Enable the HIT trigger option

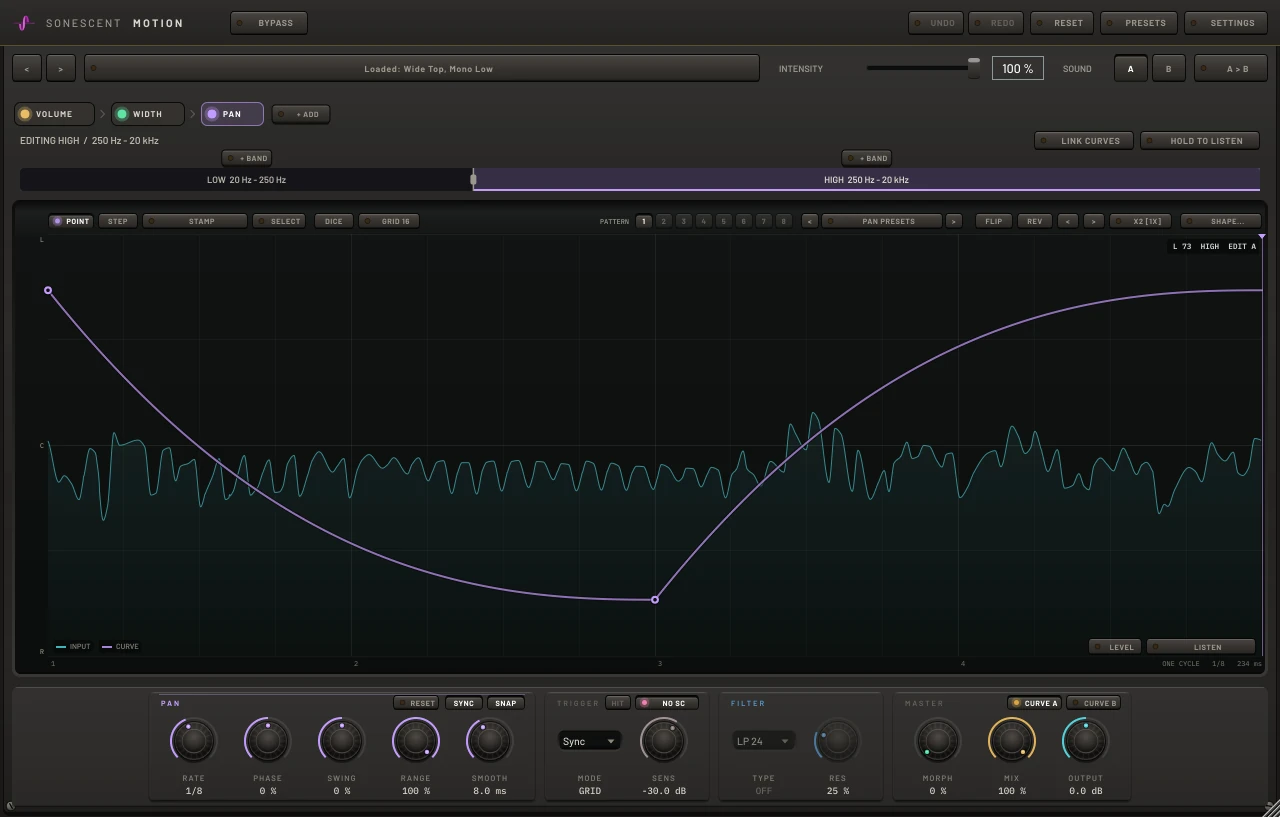coord(618,703)
